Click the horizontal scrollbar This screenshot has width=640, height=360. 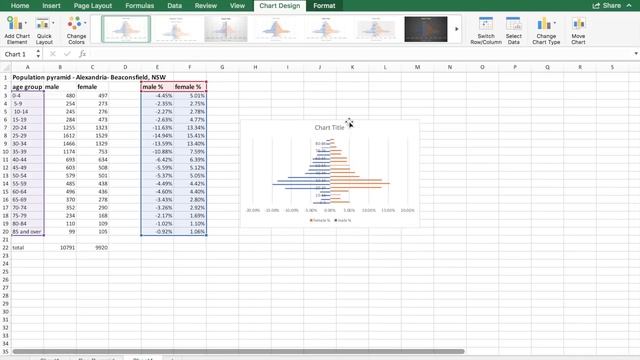[x=238, y=351]
